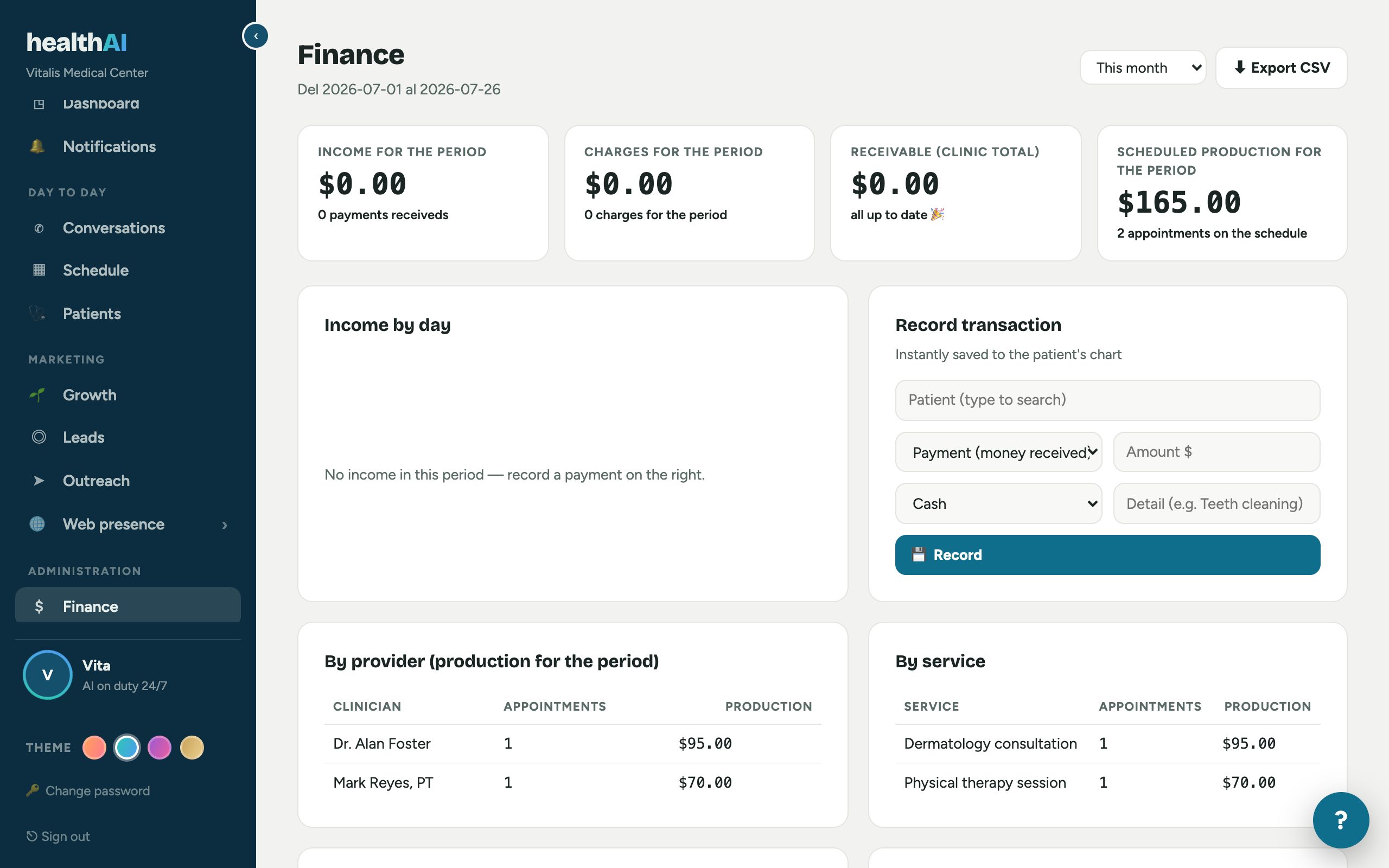
Task: Expand the Web presence submenu chevron
Action: (x=225, y=525)
